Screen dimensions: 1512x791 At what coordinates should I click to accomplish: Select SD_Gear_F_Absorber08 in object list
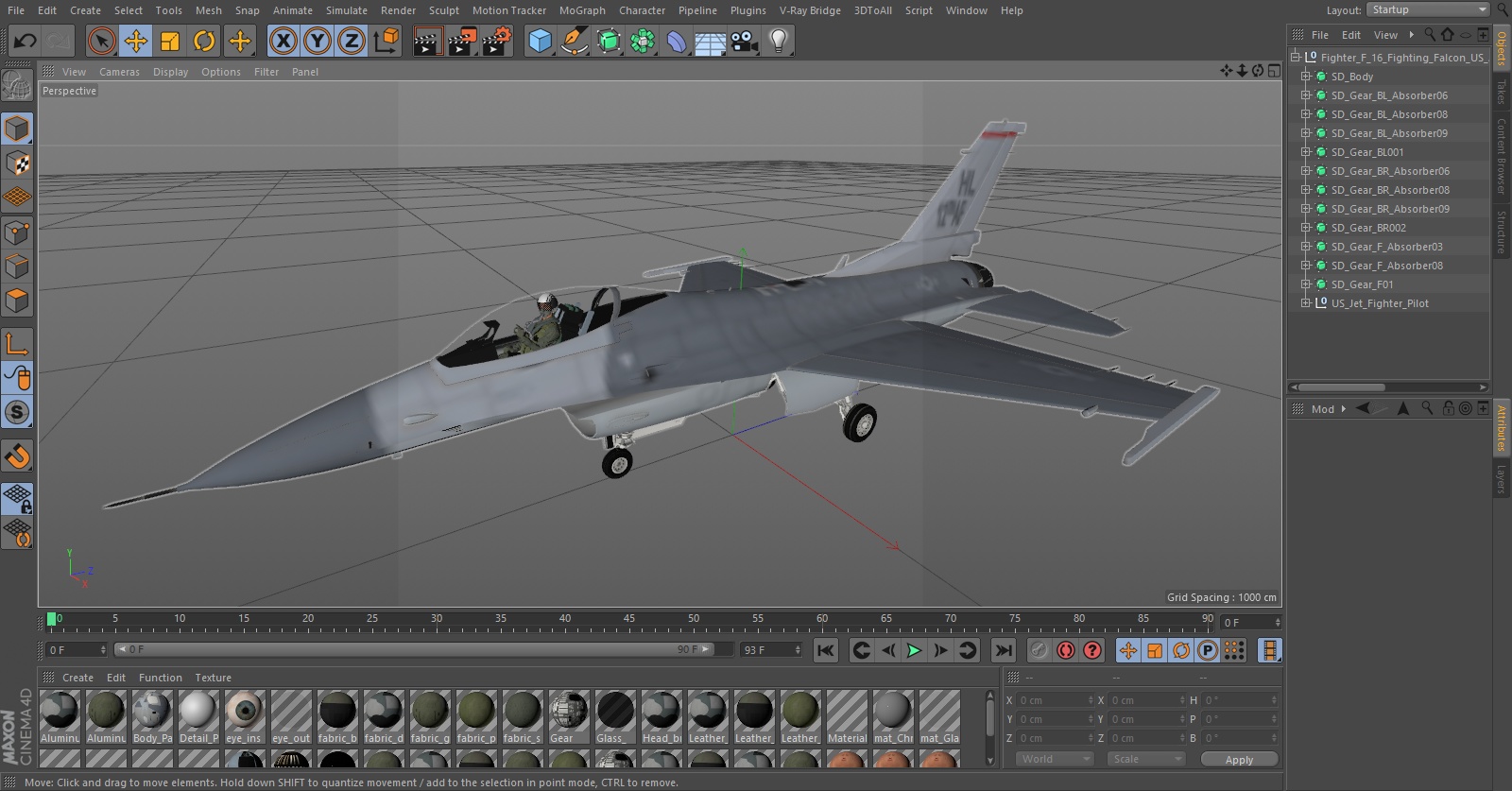tap(1386, 266)
